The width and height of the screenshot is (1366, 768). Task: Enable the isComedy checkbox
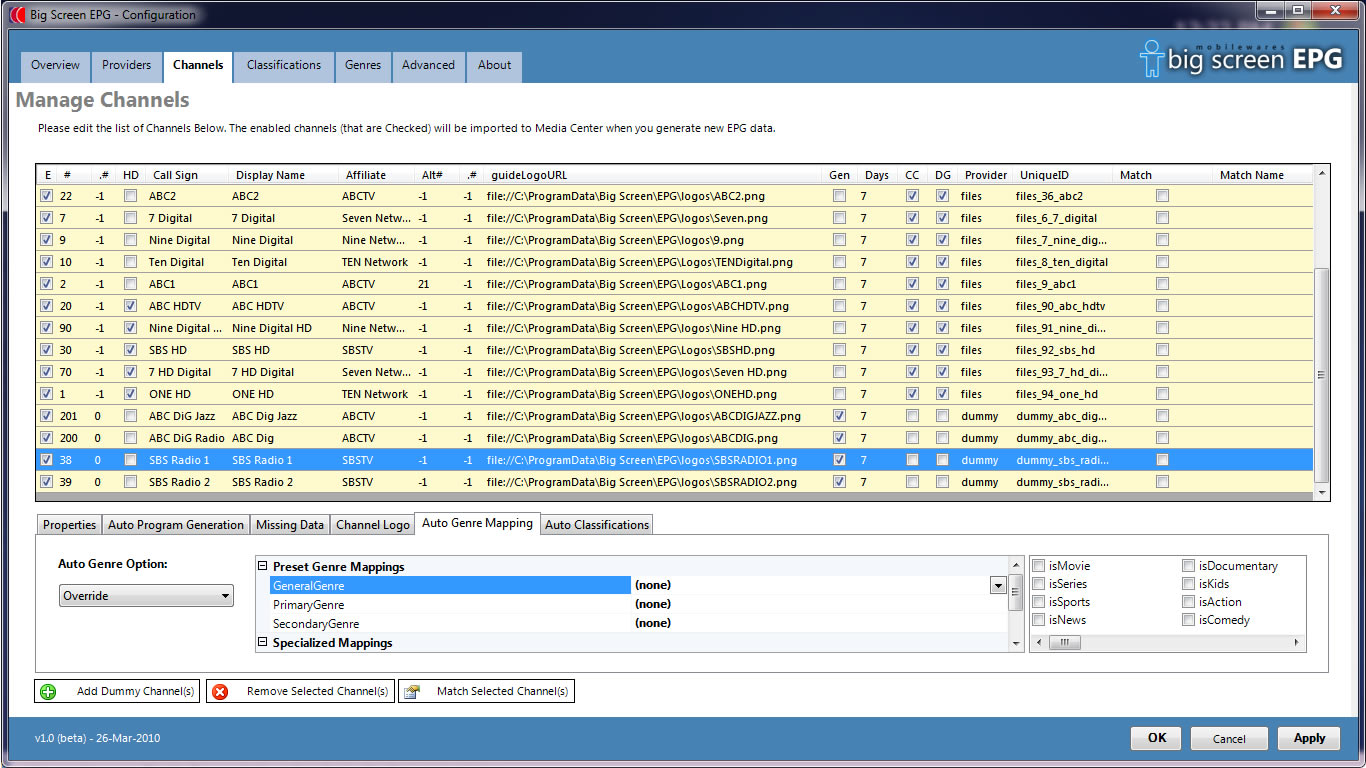tap(1189, 620)
